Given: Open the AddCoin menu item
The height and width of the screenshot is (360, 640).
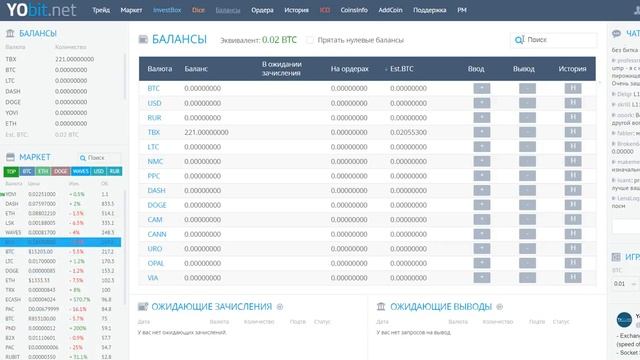Looking at the screenshot, I should click(x=390, y=10).
